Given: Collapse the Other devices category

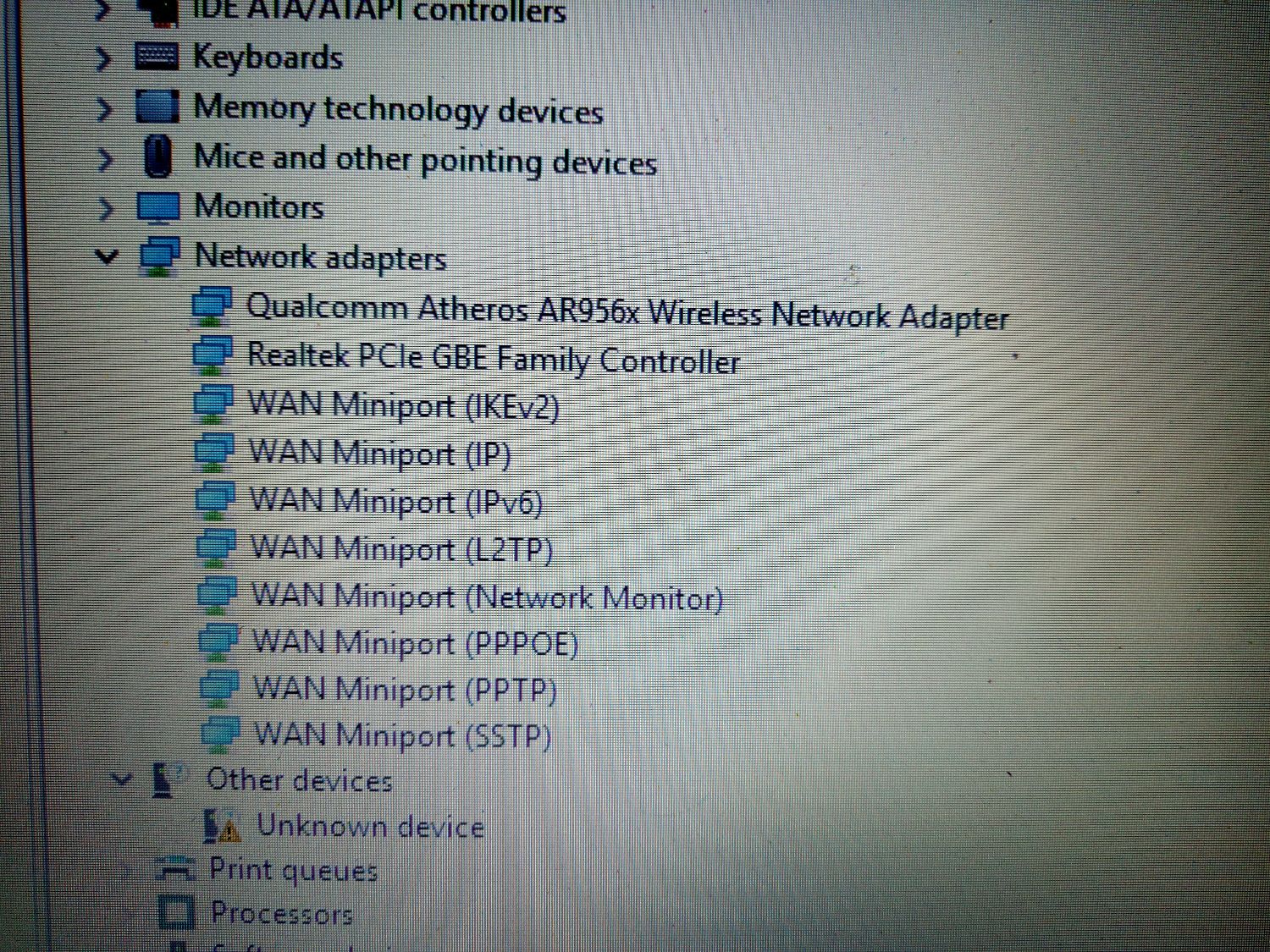Looking at the screenshot, I should click(123, 778).
